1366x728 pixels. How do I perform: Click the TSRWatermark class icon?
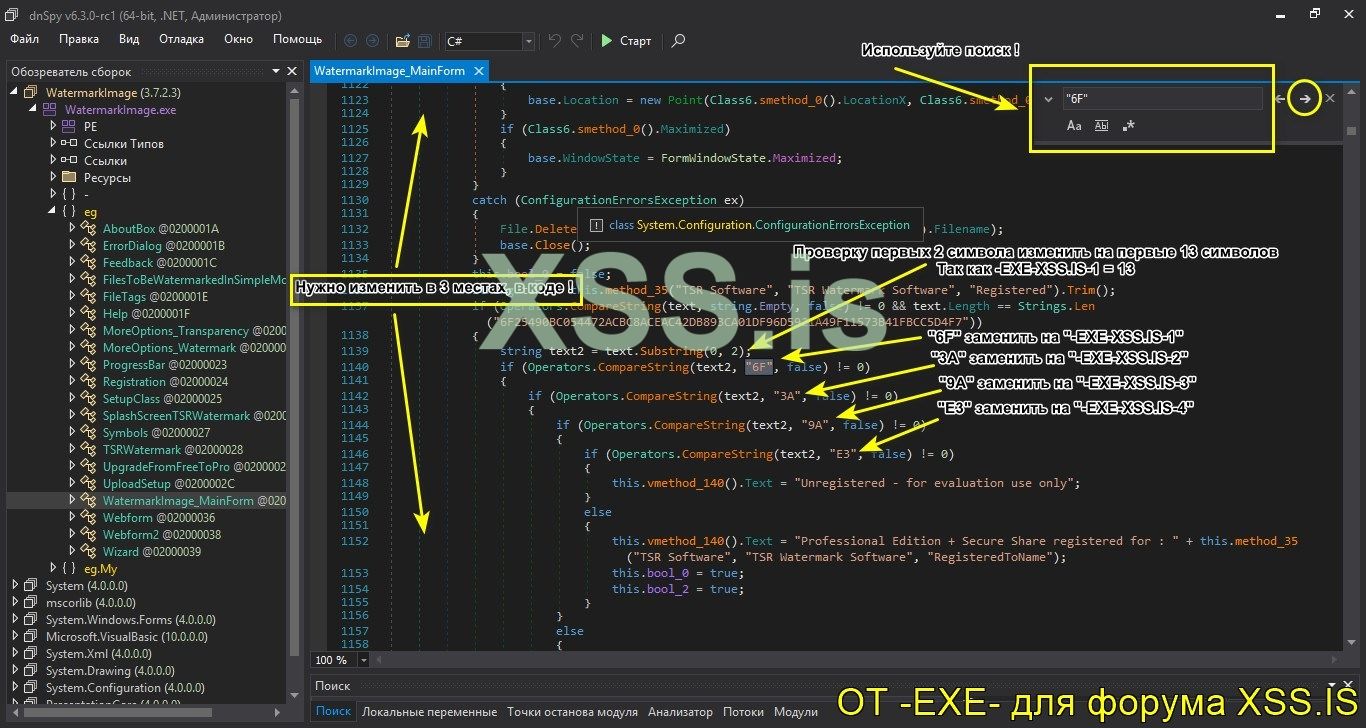coord(88,449)
